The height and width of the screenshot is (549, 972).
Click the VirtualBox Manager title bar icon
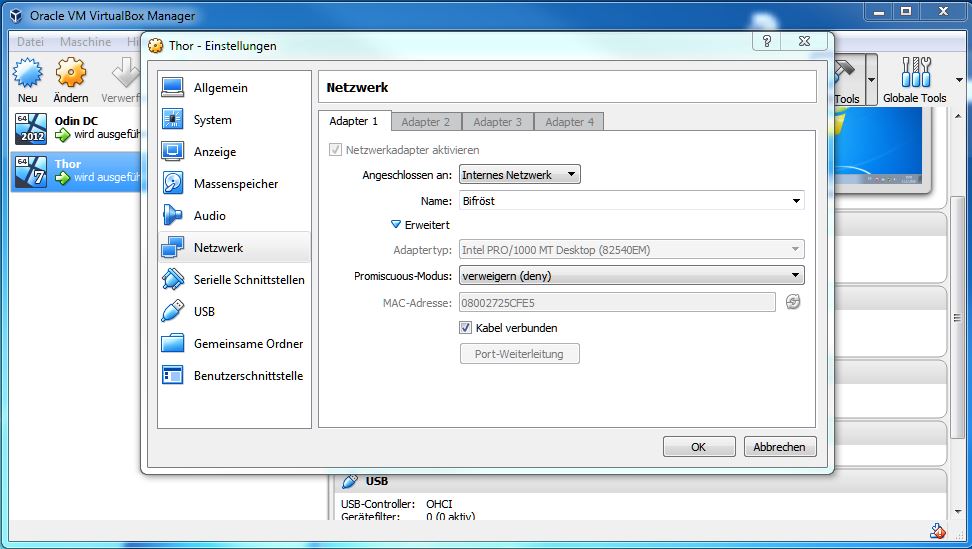16,15
